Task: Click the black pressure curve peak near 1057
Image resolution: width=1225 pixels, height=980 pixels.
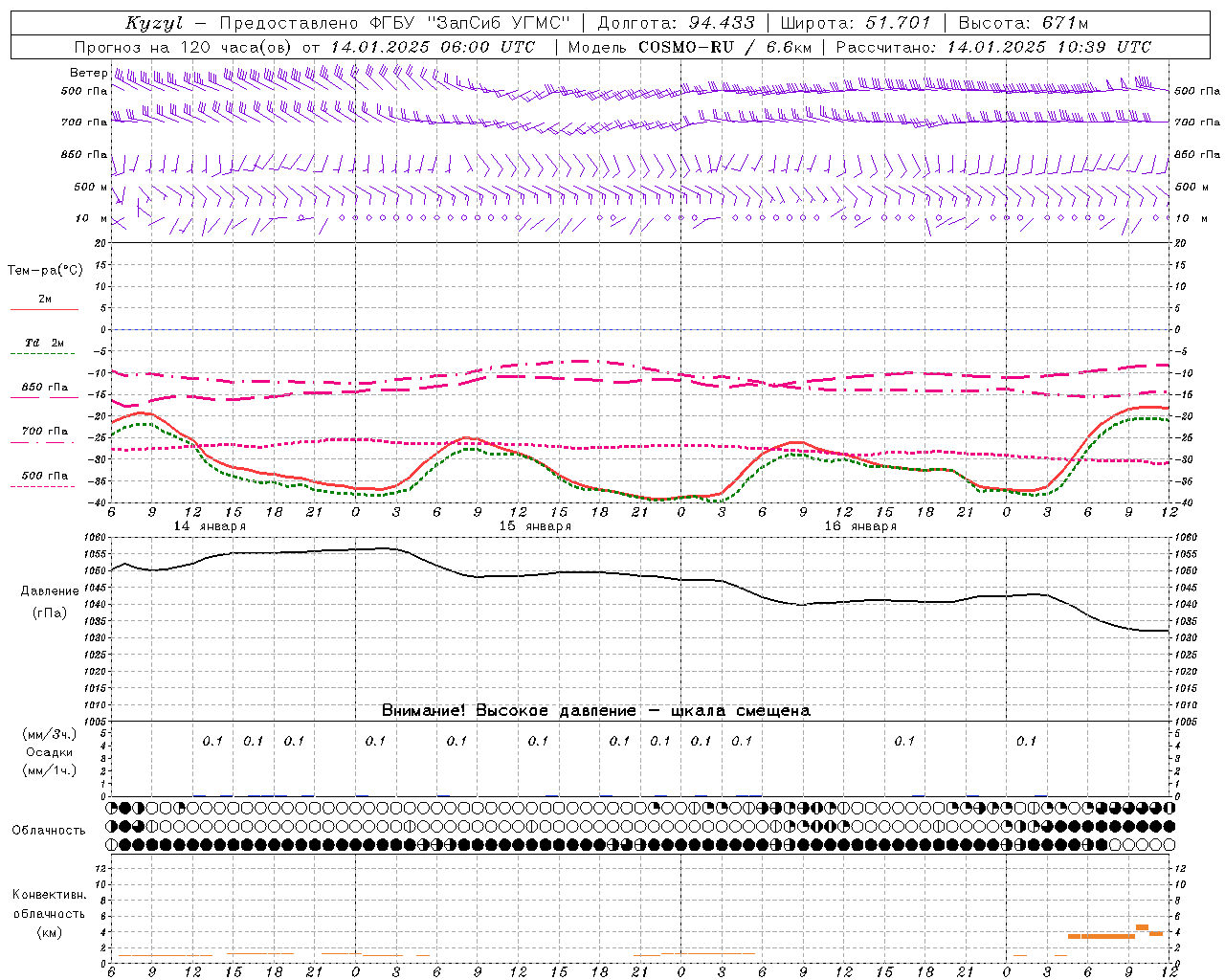Action: pos(385,548)
